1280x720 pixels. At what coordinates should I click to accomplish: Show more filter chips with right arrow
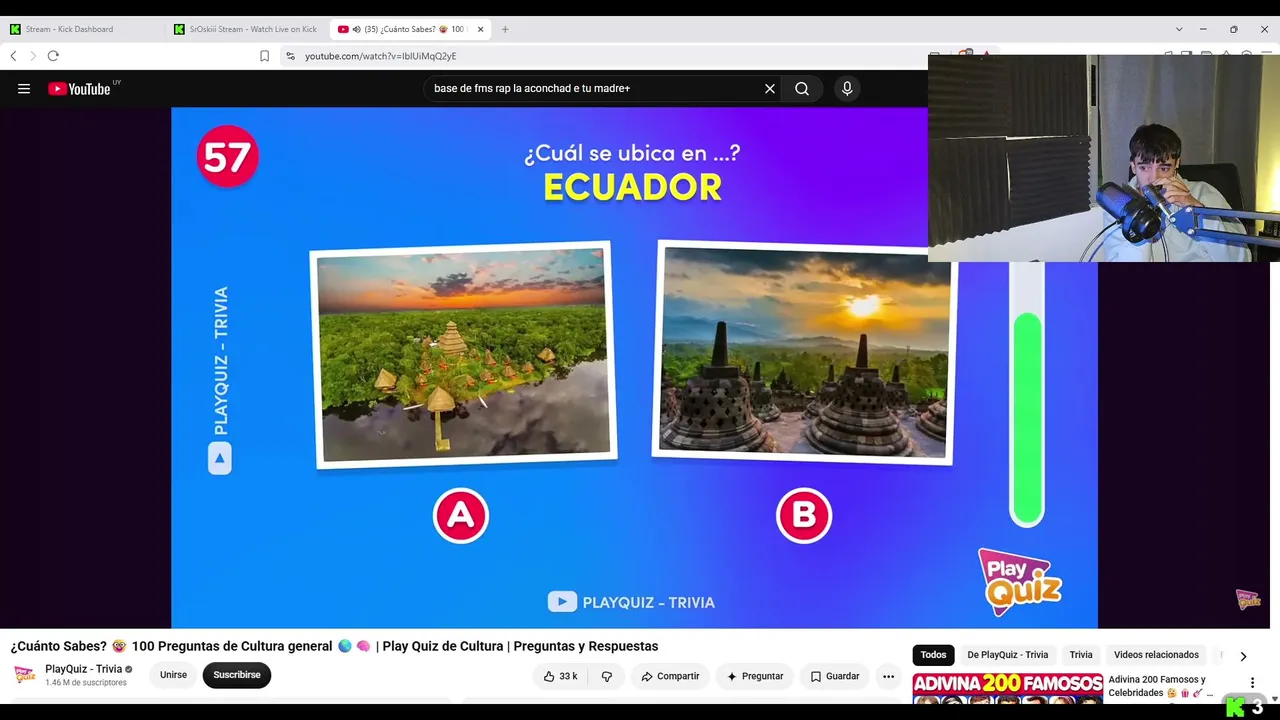click(x=1243, y=656)
